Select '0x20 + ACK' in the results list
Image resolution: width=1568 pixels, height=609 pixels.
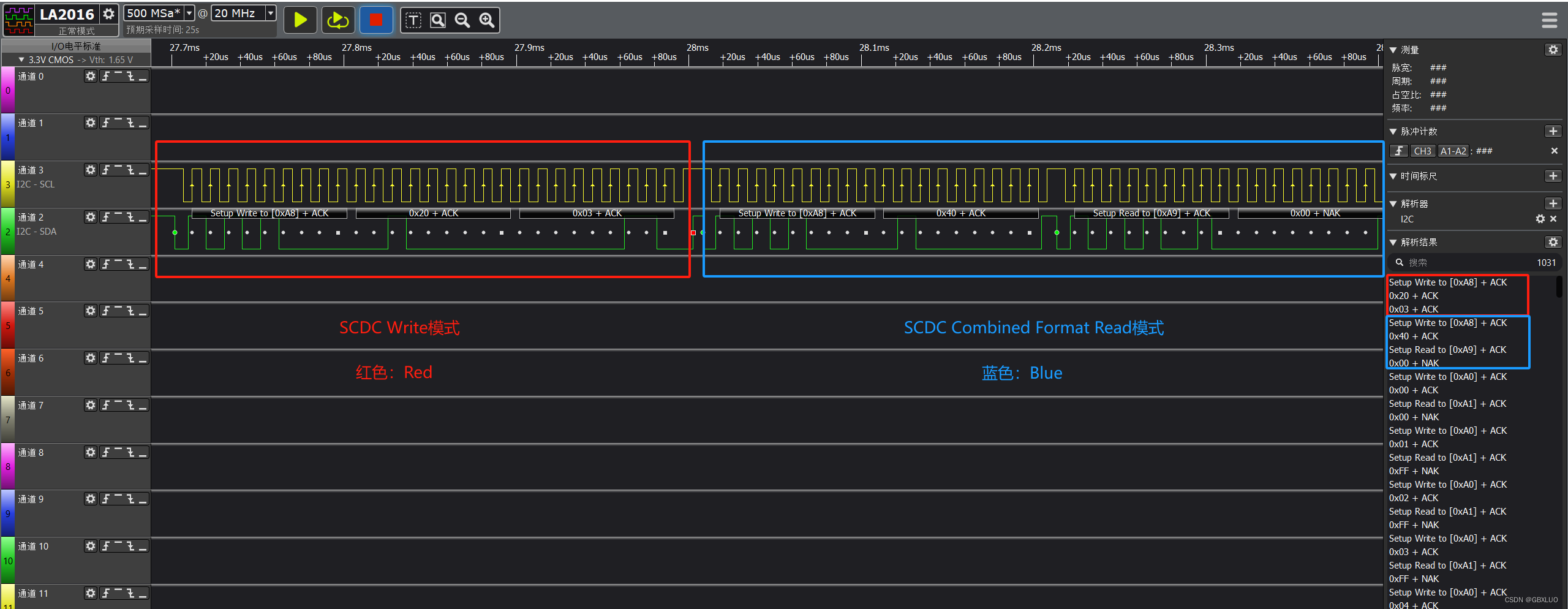(x=1414, y=296)
